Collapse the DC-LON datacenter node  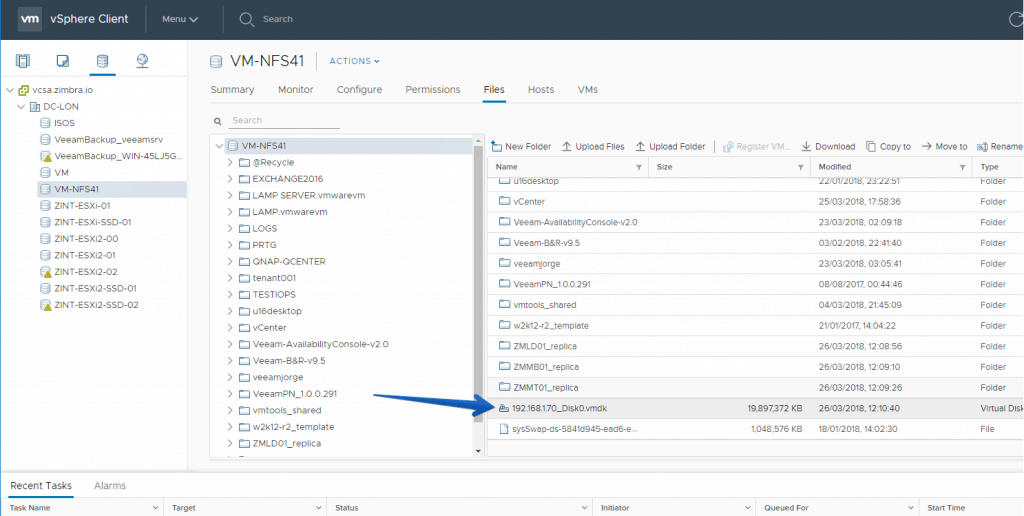click(22, 106)
